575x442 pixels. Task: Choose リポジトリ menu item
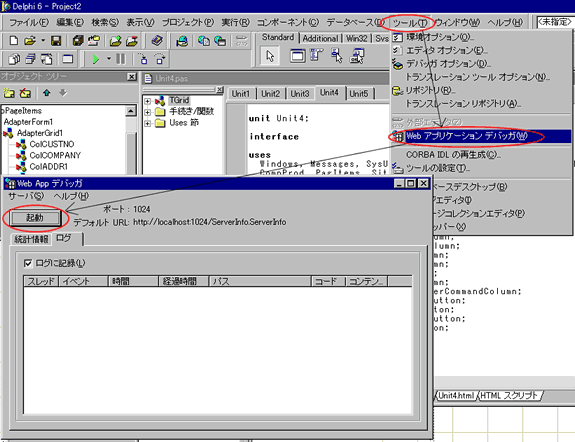[481, 90]
